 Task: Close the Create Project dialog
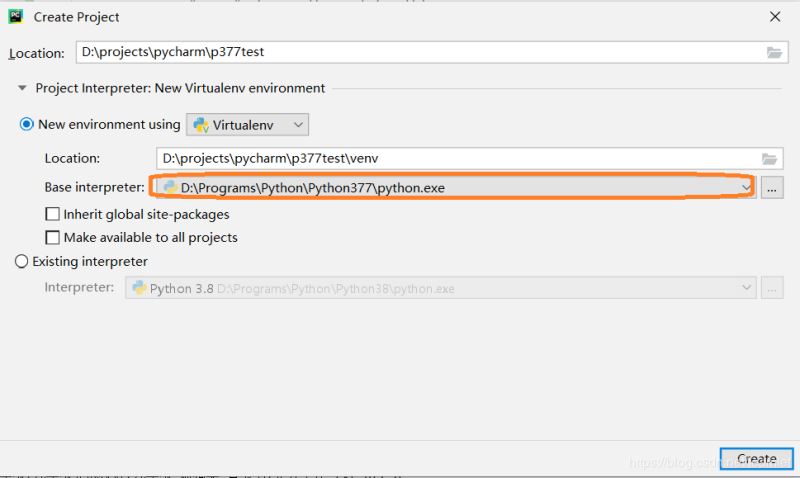pos(775,17)
